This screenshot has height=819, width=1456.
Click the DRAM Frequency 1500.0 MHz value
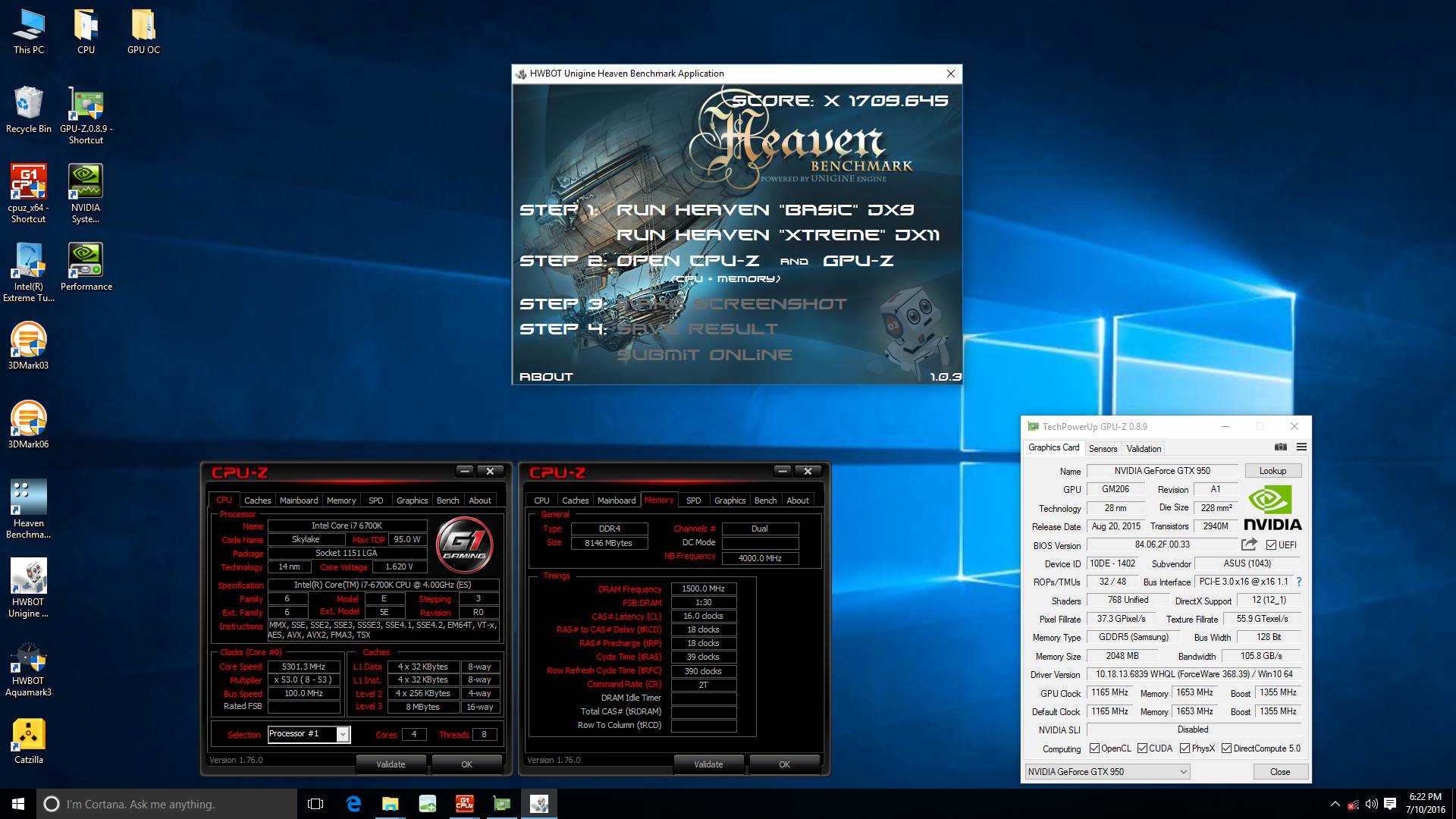pos(704,588)
